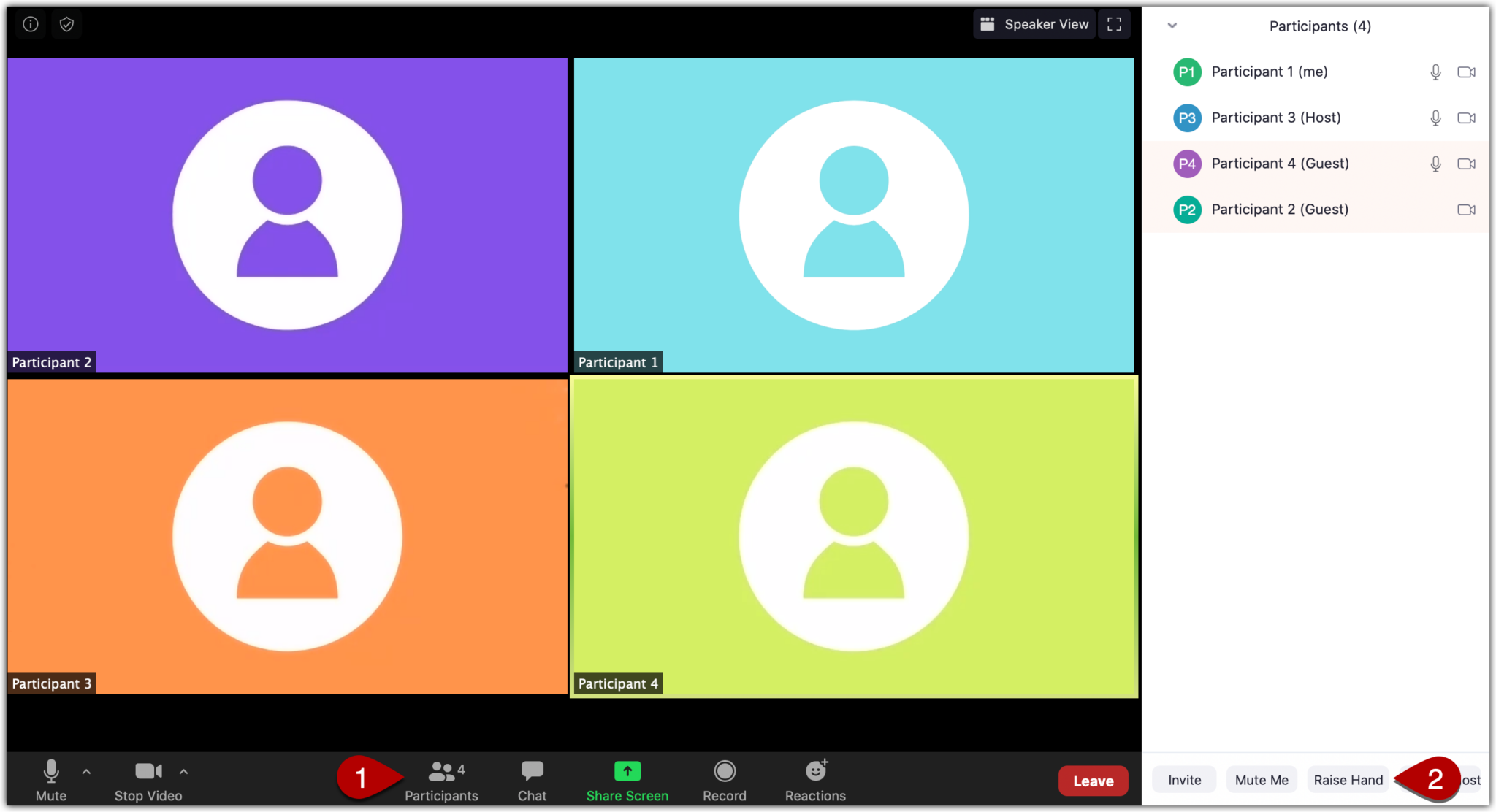Toggle Participant 2's video icon
Viewport: 1496px width, 812px height.
(1467, 210)
